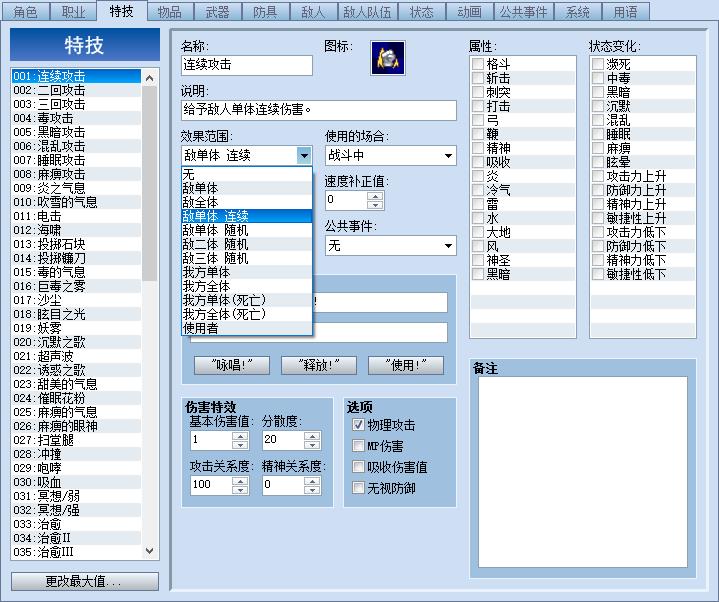
Task: Choose 我方单体 from the scope list
Action: (x=247, y=272)
